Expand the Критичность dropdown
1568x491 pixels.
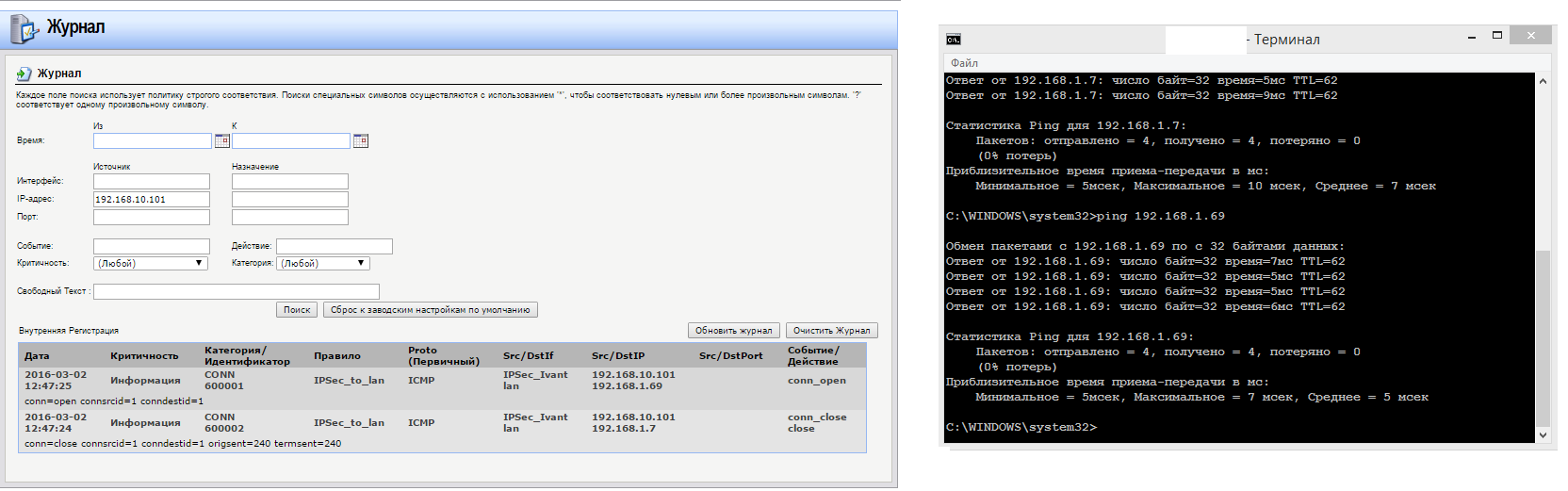tap(151, 264)
